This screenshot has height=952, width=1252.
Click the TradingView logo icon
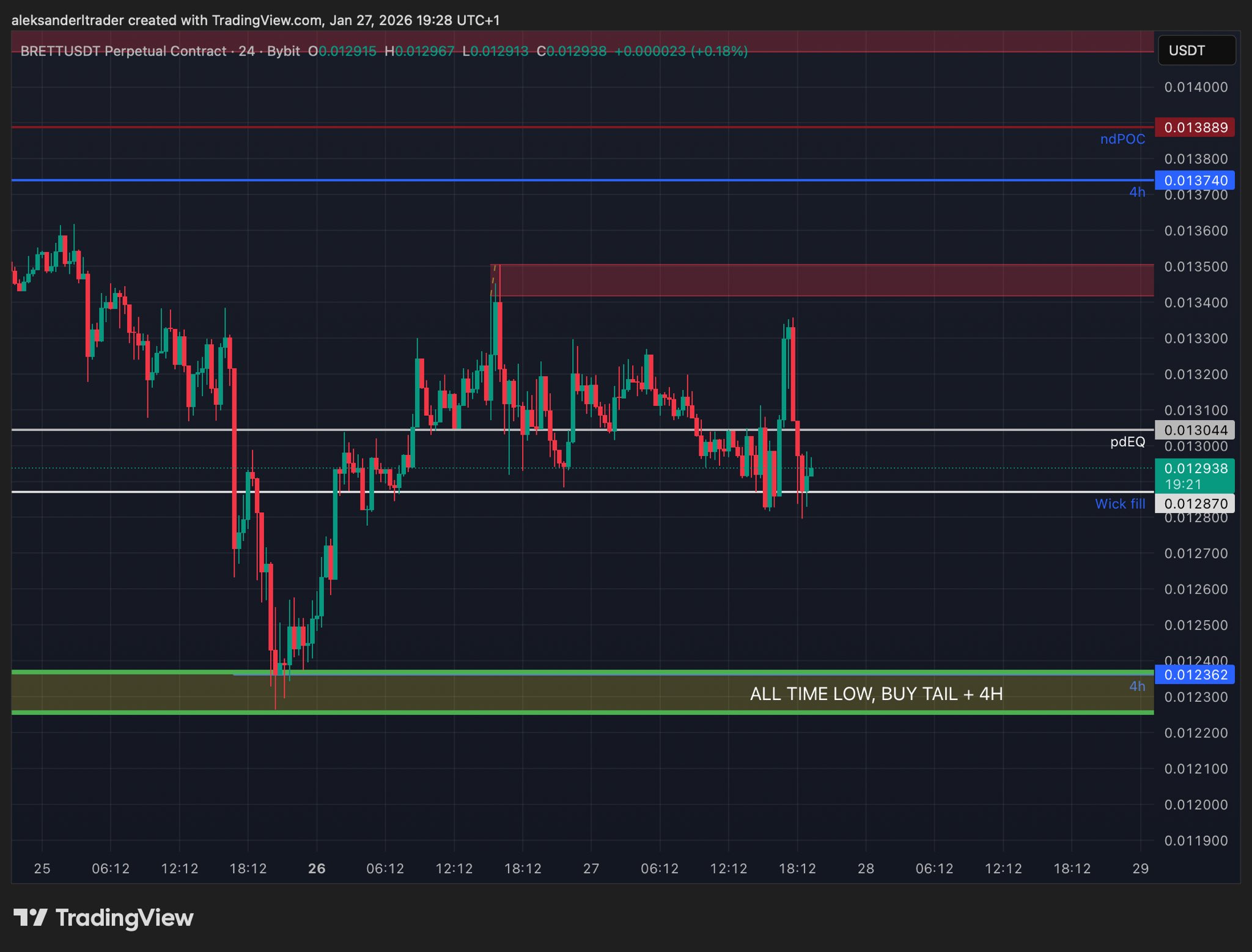pyautogui.click(x=31, y=917)
